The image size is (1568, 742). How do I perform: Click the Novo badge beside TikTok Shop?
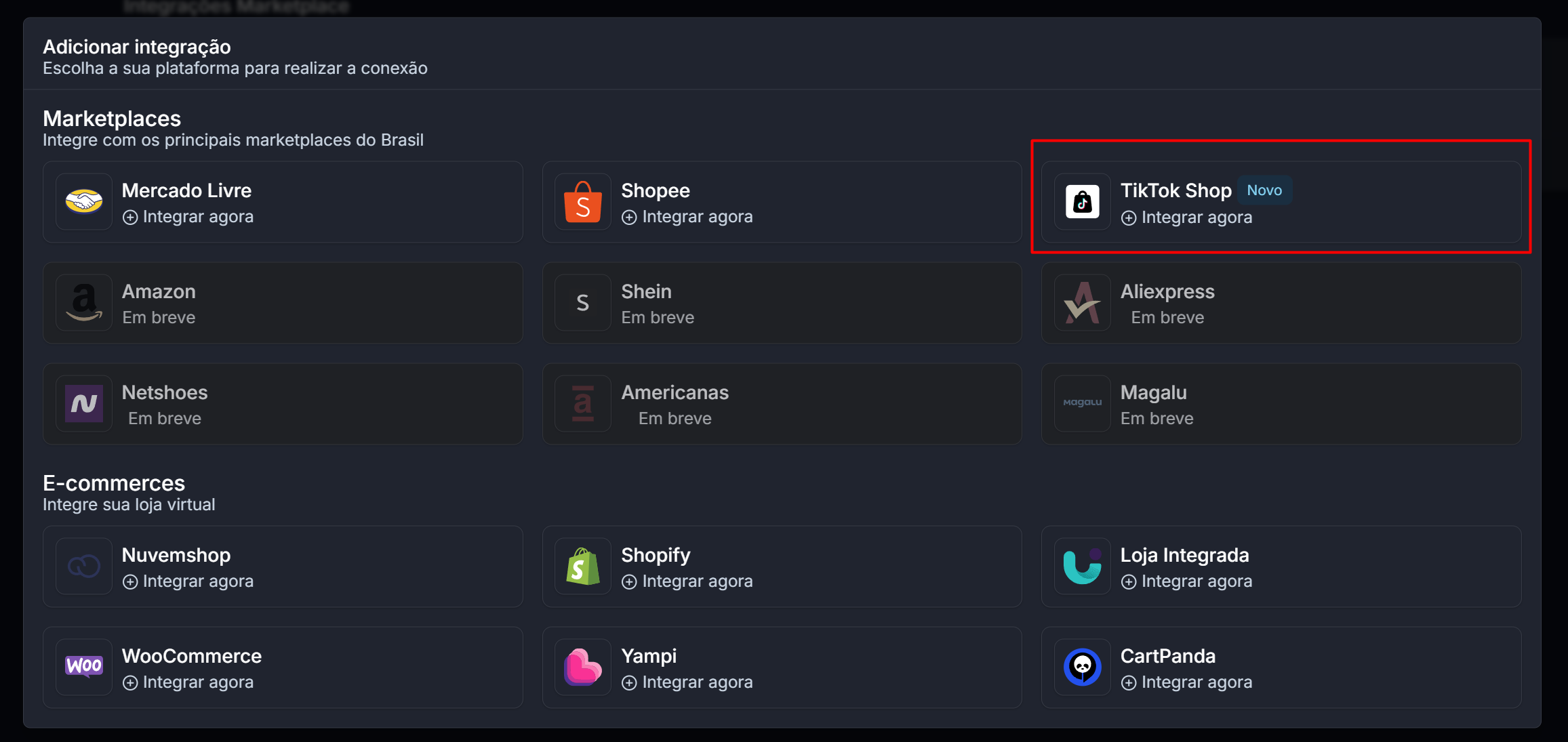tap(1264, 190)
